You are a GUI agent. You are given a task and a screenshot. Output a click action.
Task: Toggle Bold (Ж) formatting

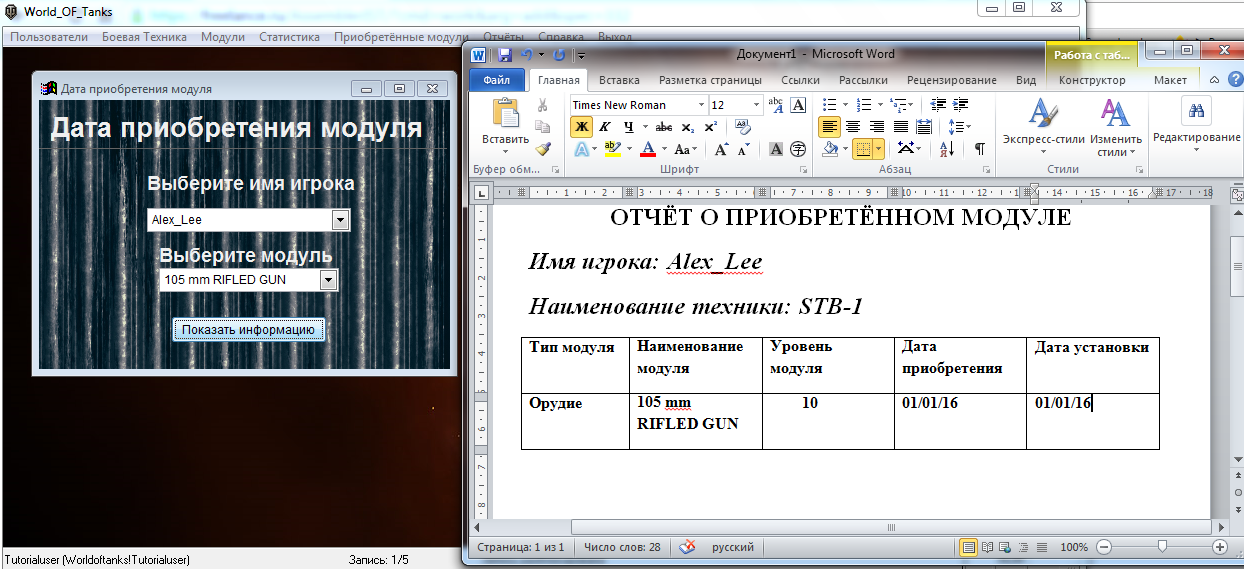coord(581,127)
